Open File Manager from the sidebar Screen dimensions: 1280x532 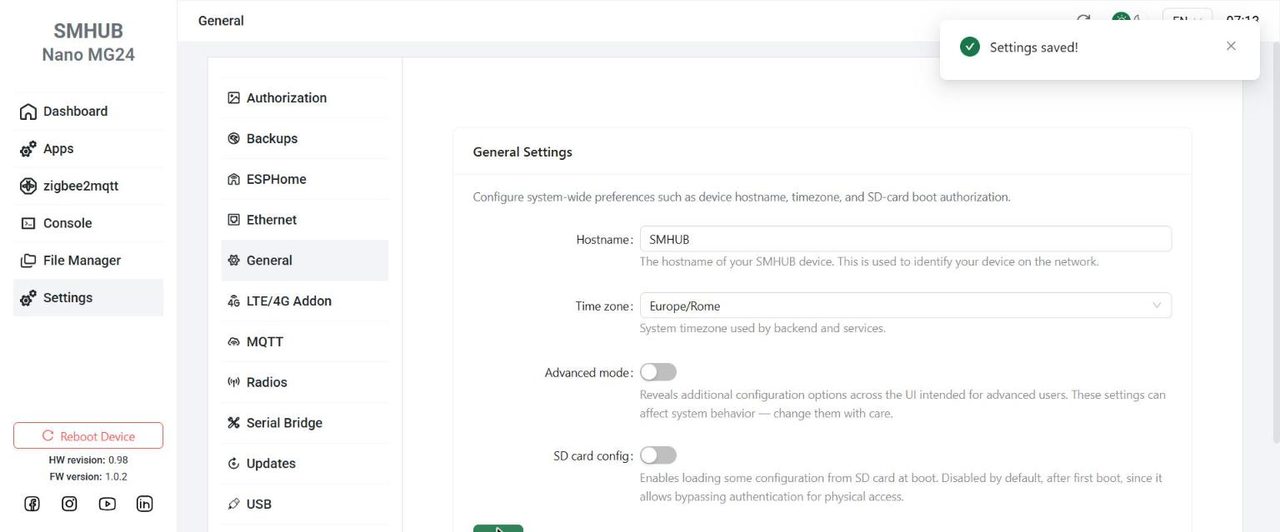pos(88,261)
